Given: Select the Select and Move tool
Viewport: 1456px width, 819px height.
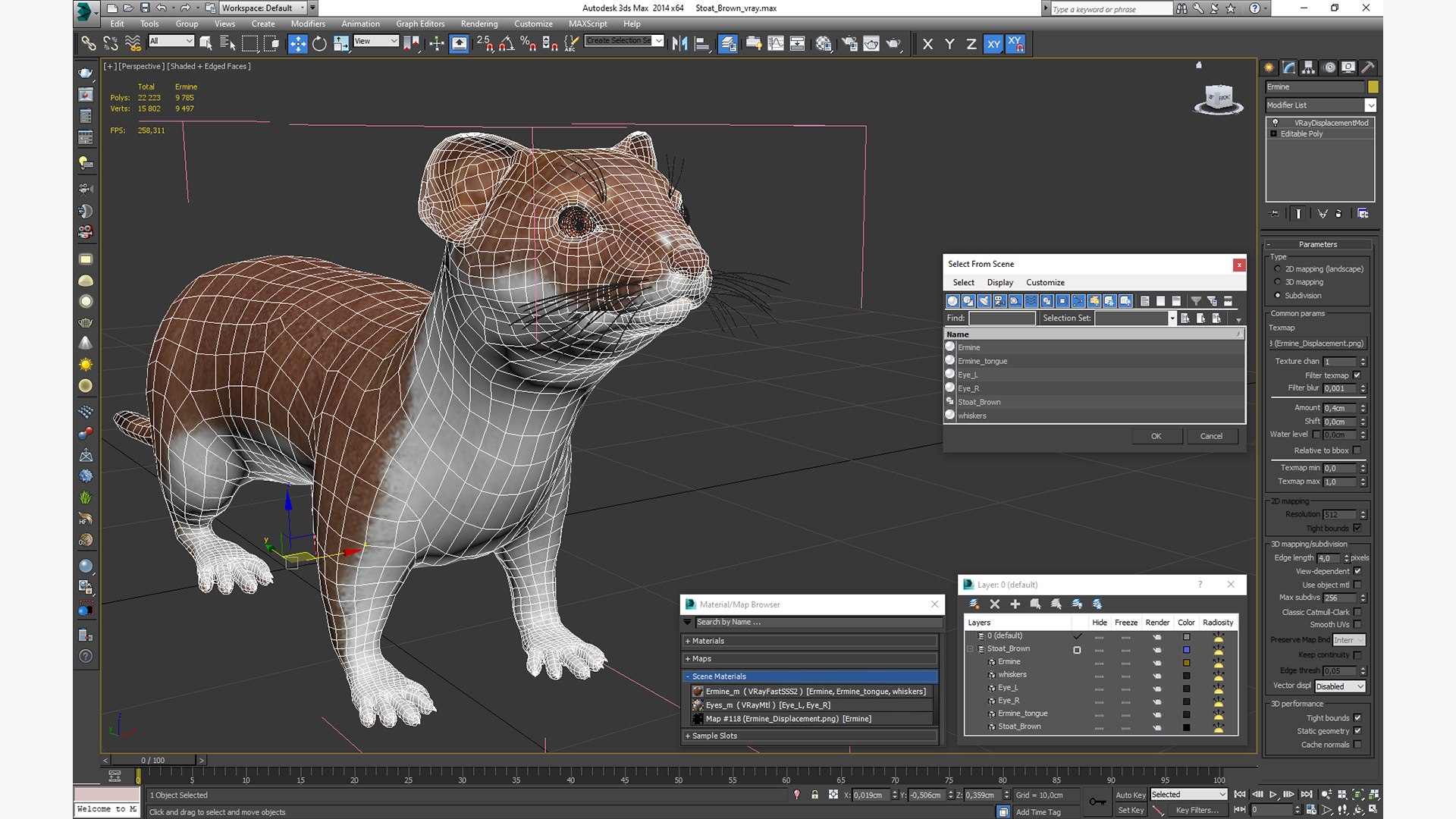Looking at the screenshot, I should tap(297, 44).
